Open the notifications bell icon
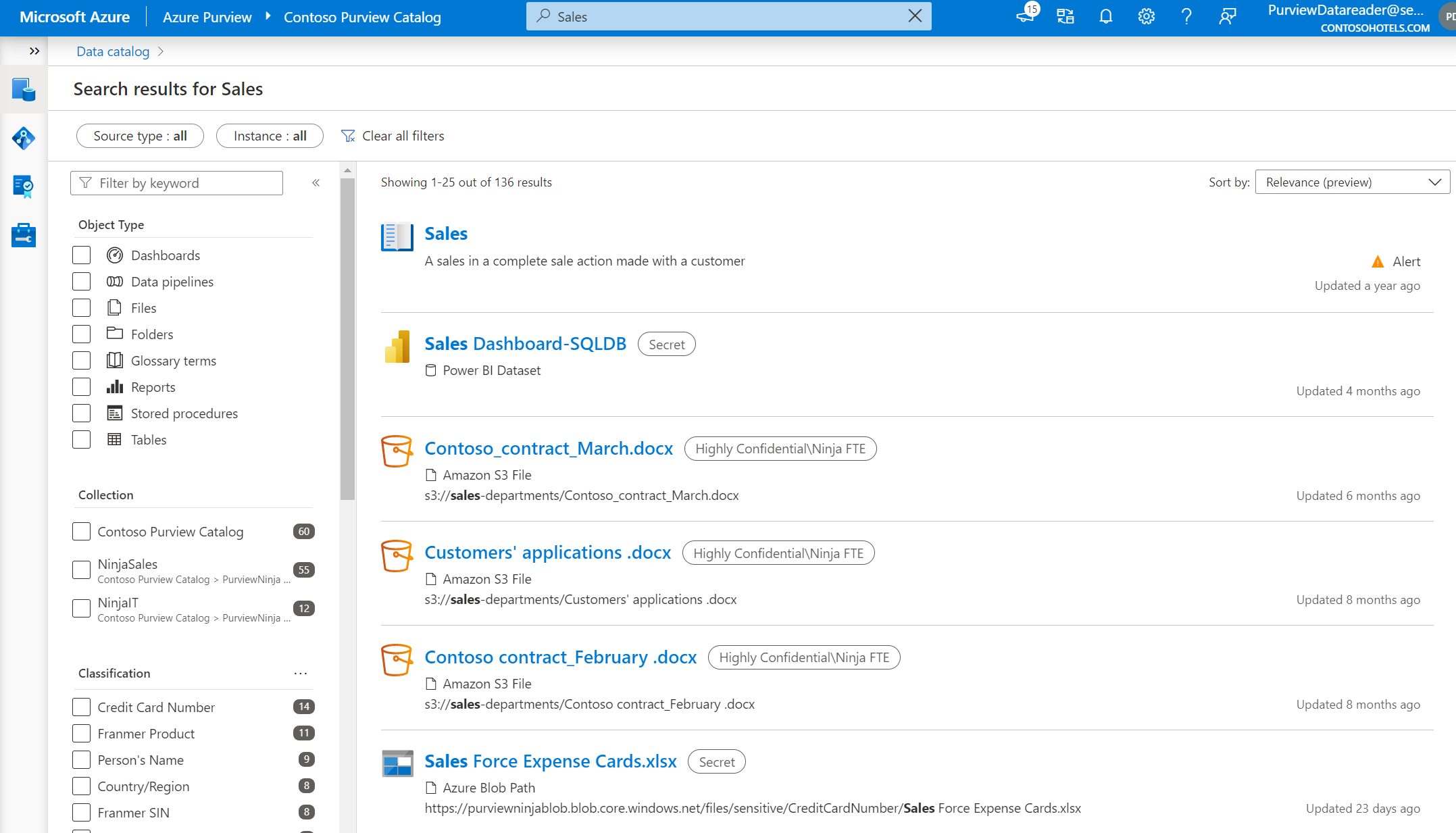This screenshot has width=1456, height=833. click(x=1105, y=17)
